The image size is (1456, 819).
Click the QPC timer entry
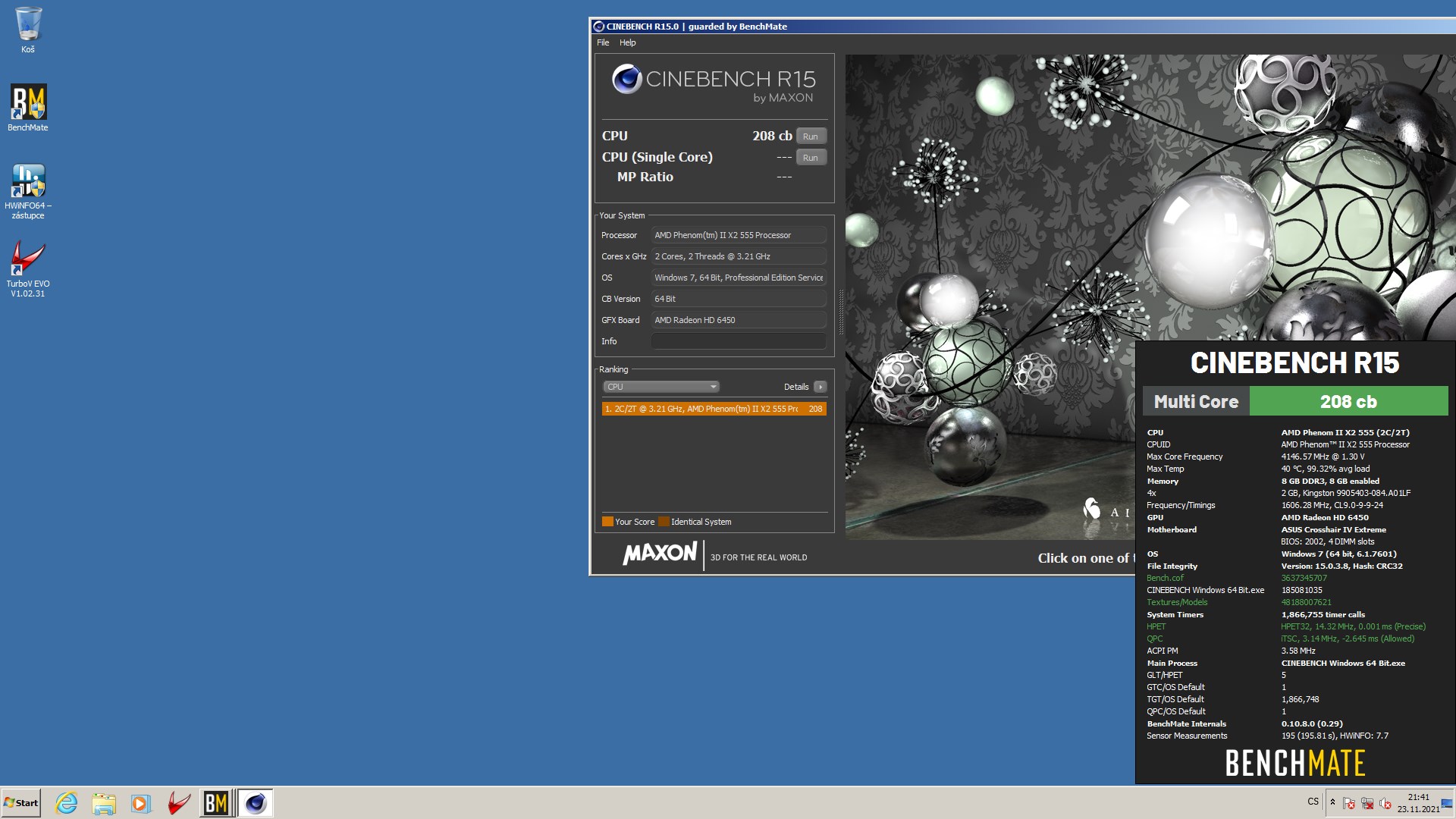(1154, 639)
